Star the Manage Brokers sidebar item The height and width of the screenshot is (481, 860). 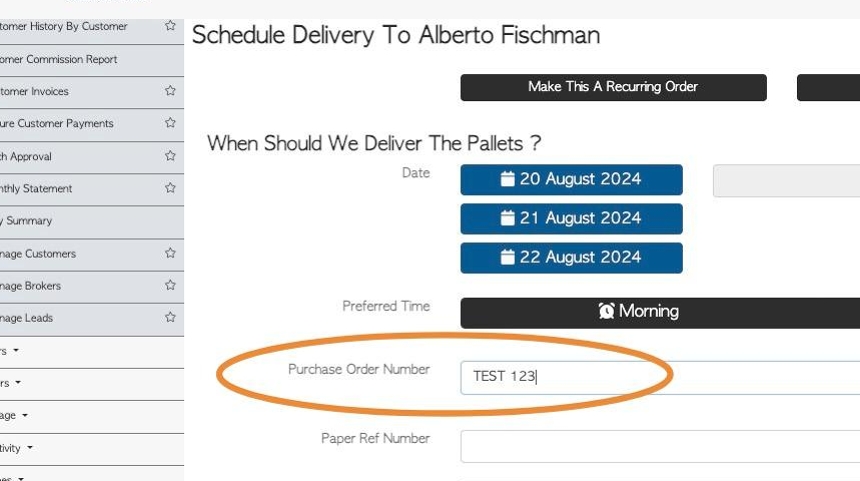[x=171, y=285]
